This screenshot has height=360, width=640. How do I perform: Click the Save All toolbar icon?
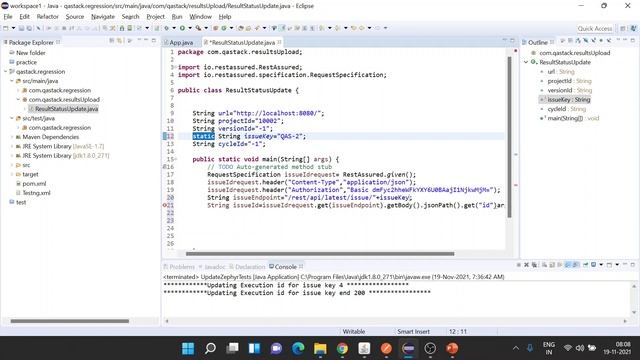(29, 28)
